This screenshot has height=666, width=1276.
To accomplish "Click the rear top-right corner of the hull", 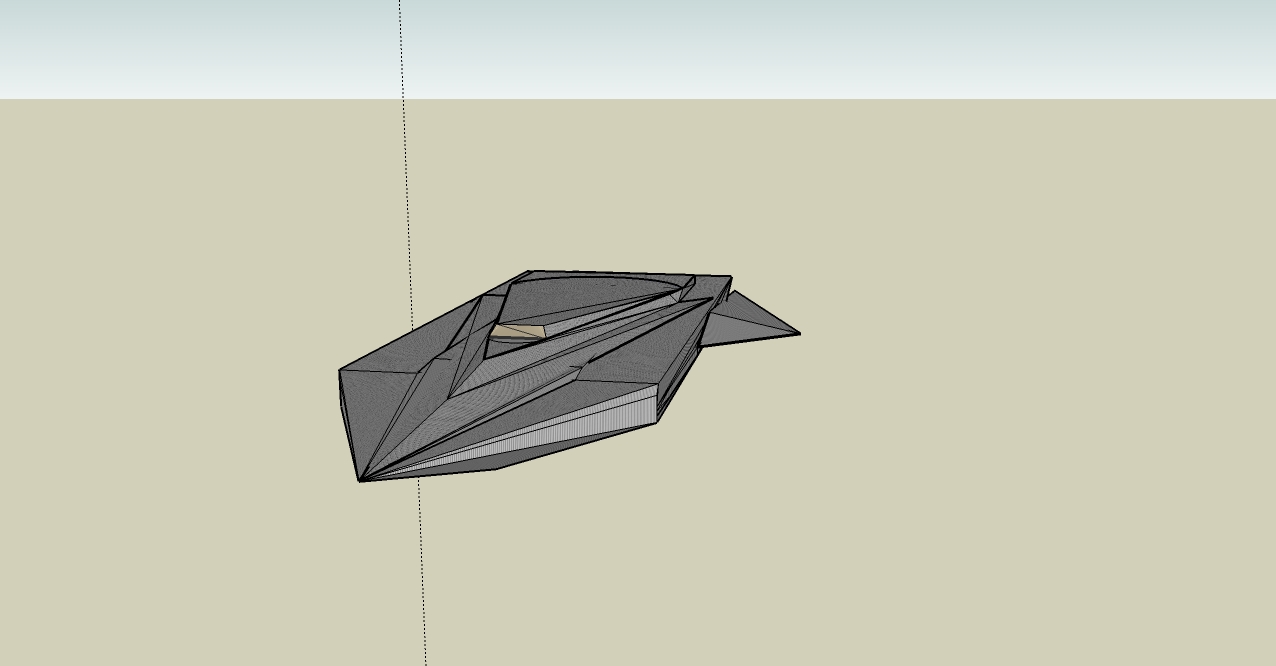I will [730, 278].
